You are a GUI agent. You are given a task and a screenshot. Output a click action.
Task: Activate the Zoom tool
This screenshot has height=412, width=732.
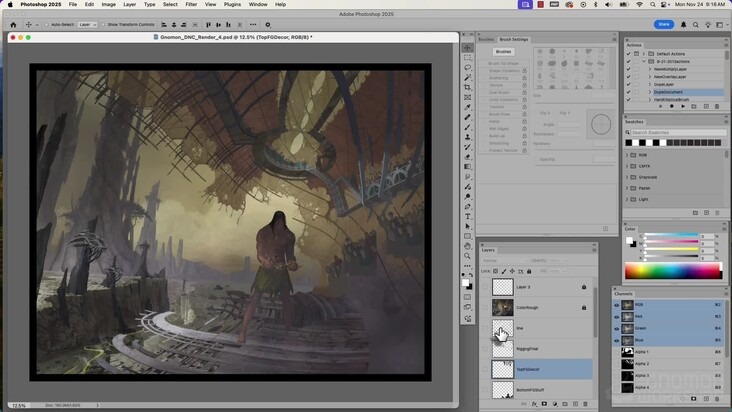click(467, 256)
